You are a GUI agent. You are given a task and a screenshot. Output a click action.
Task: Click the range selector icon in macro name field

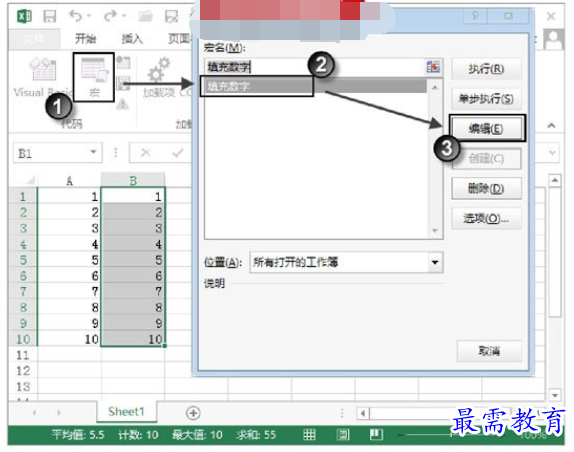pos(433,67)
